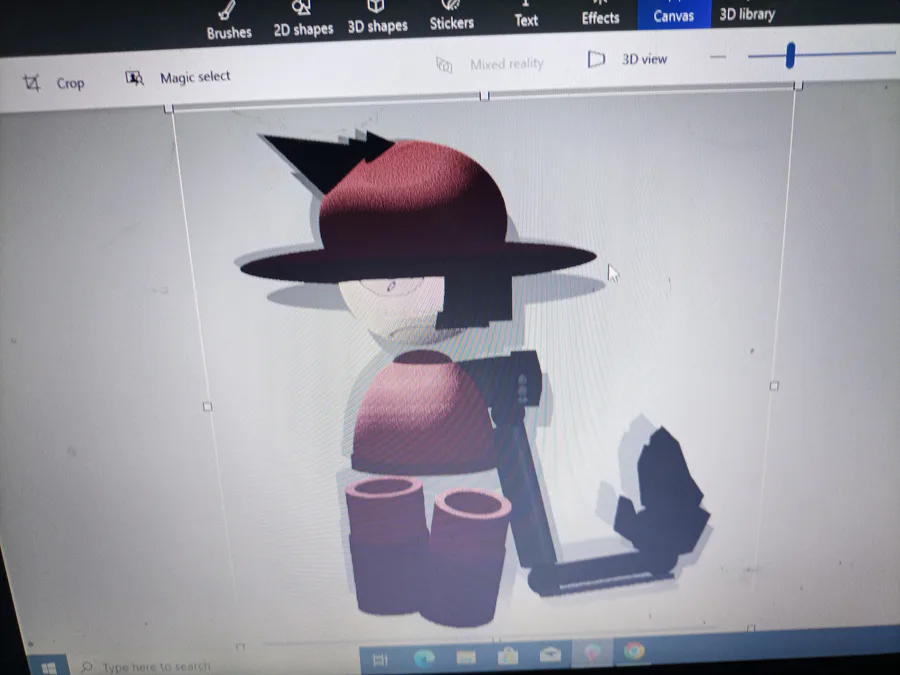Open Mail app from taskbar
This screenshot has width=900, height=675.
coord(550,654)
